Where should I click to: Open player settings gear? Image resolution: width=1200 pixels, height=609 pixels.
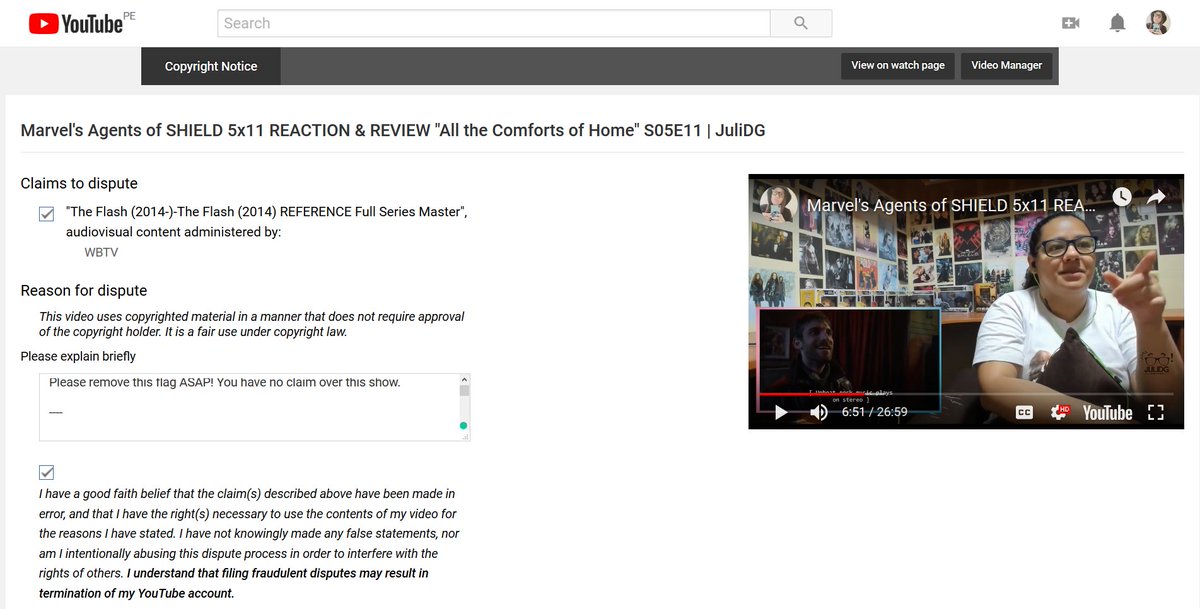1059,412
